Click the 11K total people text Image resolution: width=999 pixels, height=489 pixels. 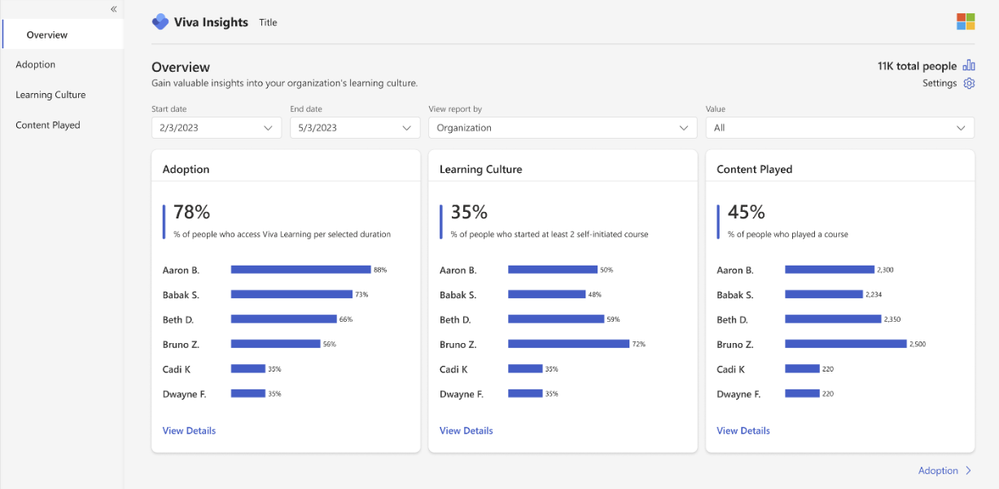point(917,66)
